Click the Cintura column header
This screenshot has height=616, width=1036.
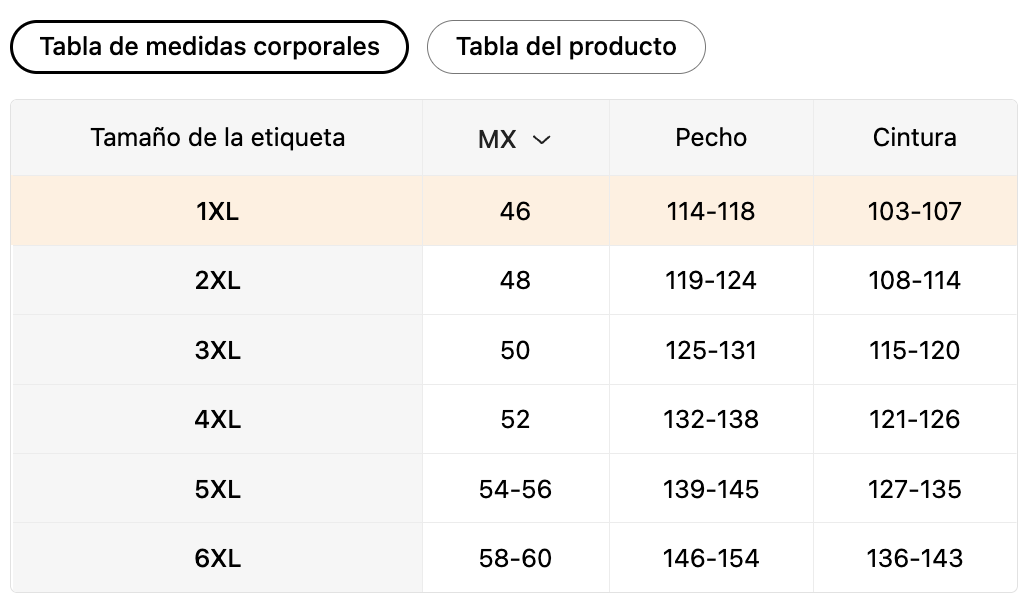pos(914,137)
